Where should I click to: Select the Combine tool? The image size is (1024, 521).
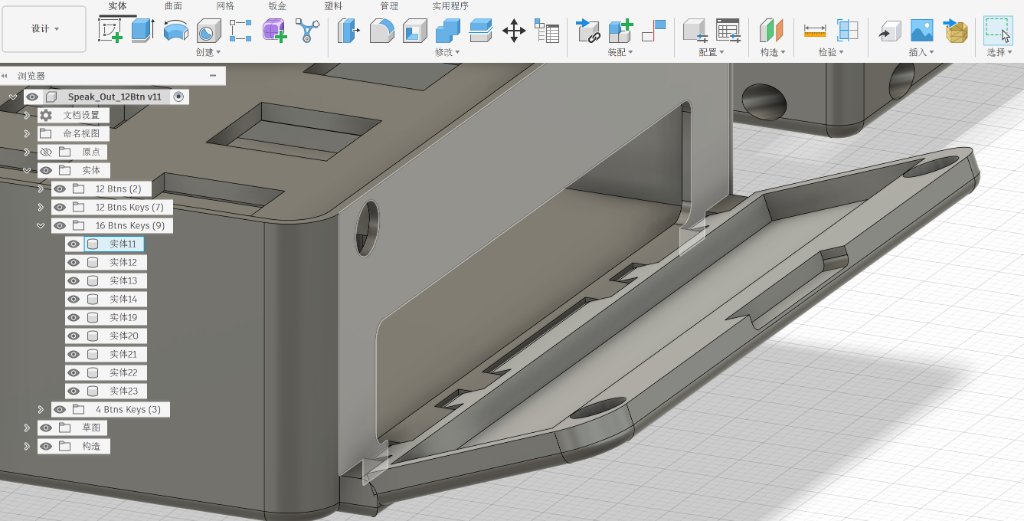pos(448,30)
